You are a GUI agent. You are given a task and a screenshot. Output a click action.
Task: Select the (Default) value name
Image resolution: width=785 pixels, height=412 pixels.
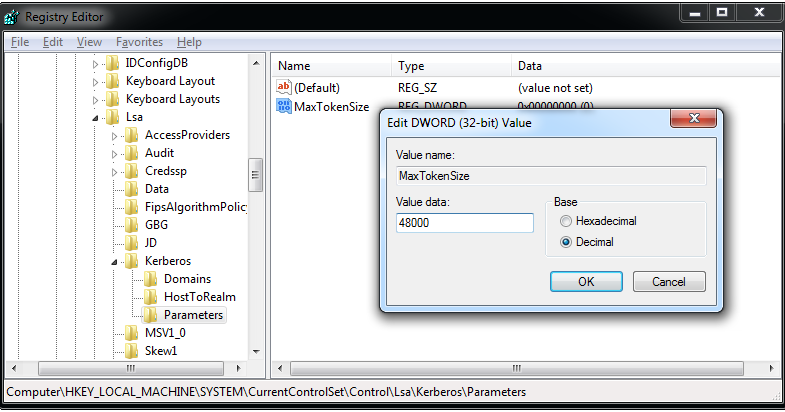point(317,88)
